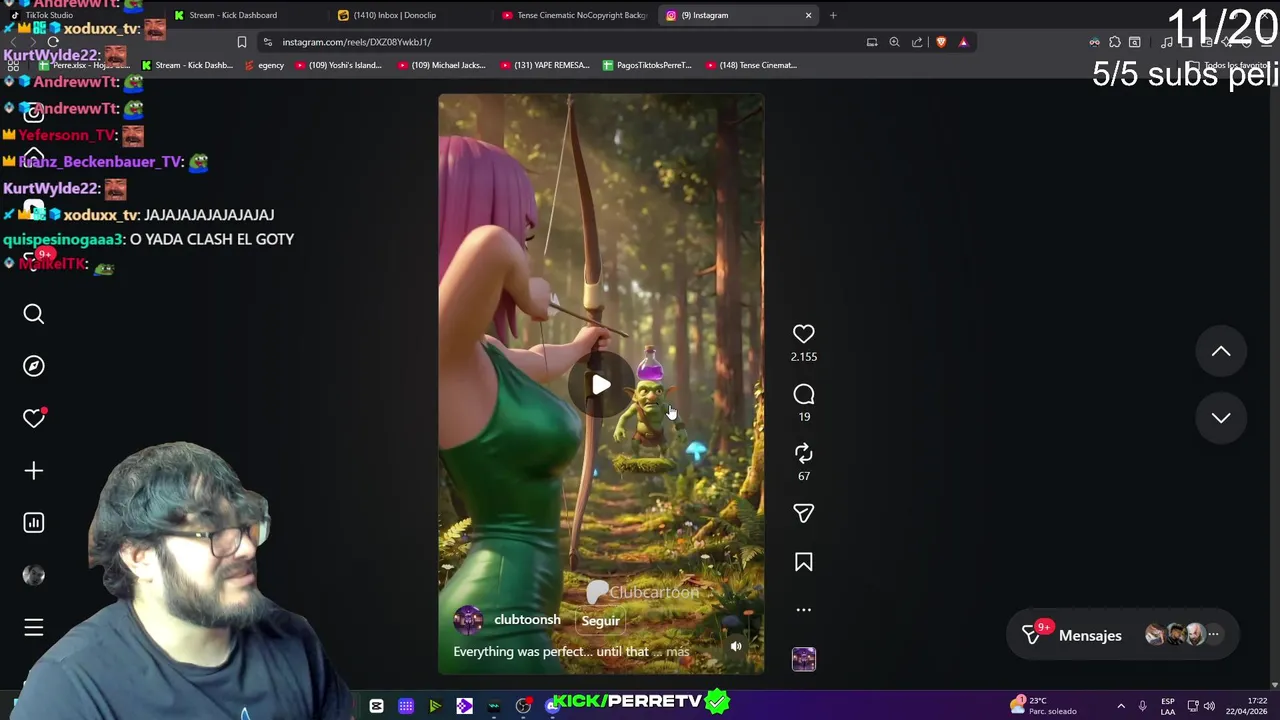Expand caption with 'más' link
Image resolution: width=1280 pixels, height=720 pixels.
click(678, 652)
